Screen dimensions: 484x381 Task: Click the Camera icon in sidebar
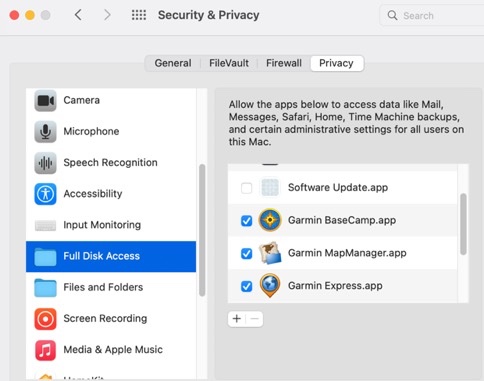click(x=45, y=100)
